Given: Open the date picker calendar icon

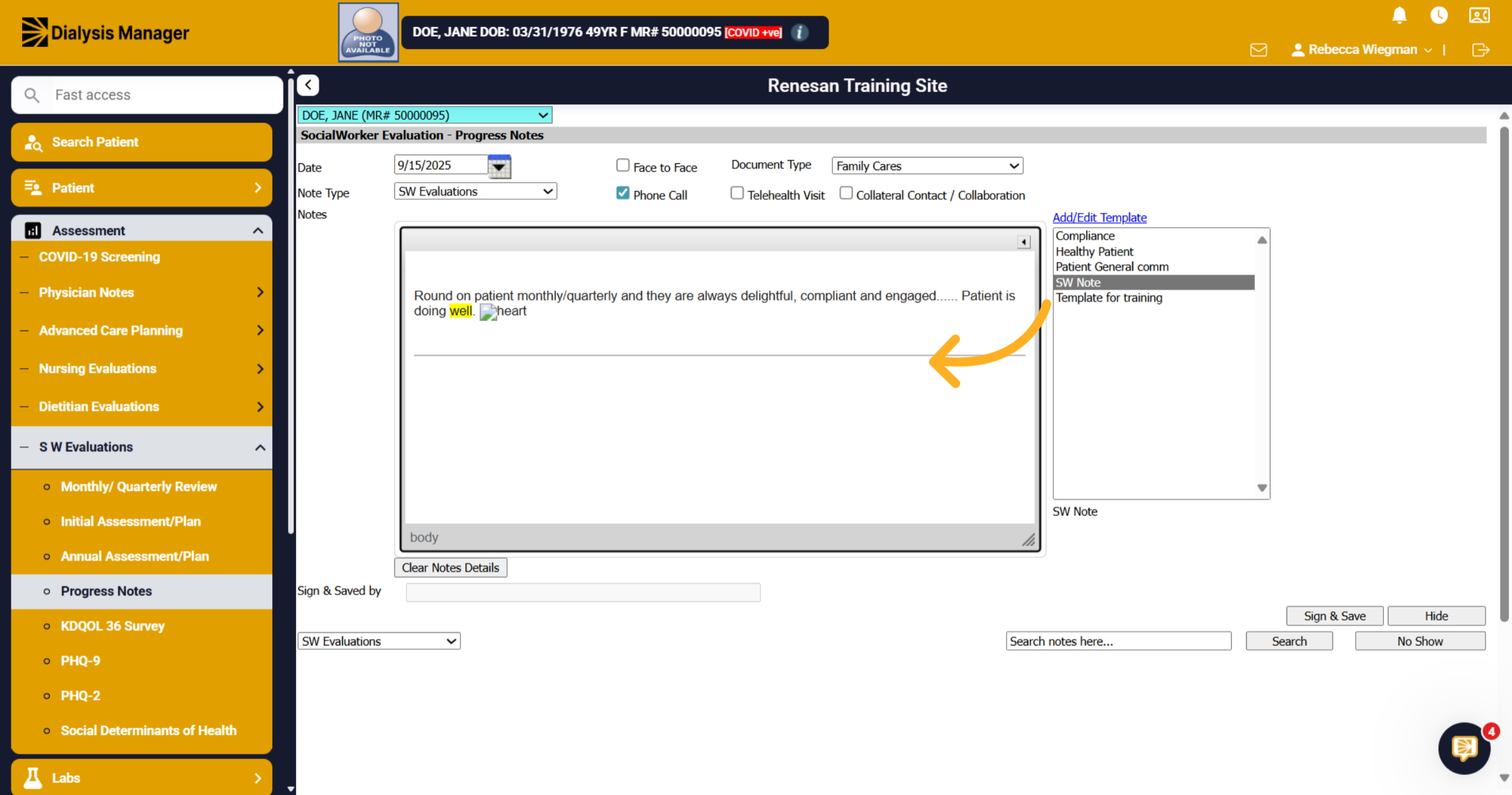Looking at the screenshot, I should 499,166.
